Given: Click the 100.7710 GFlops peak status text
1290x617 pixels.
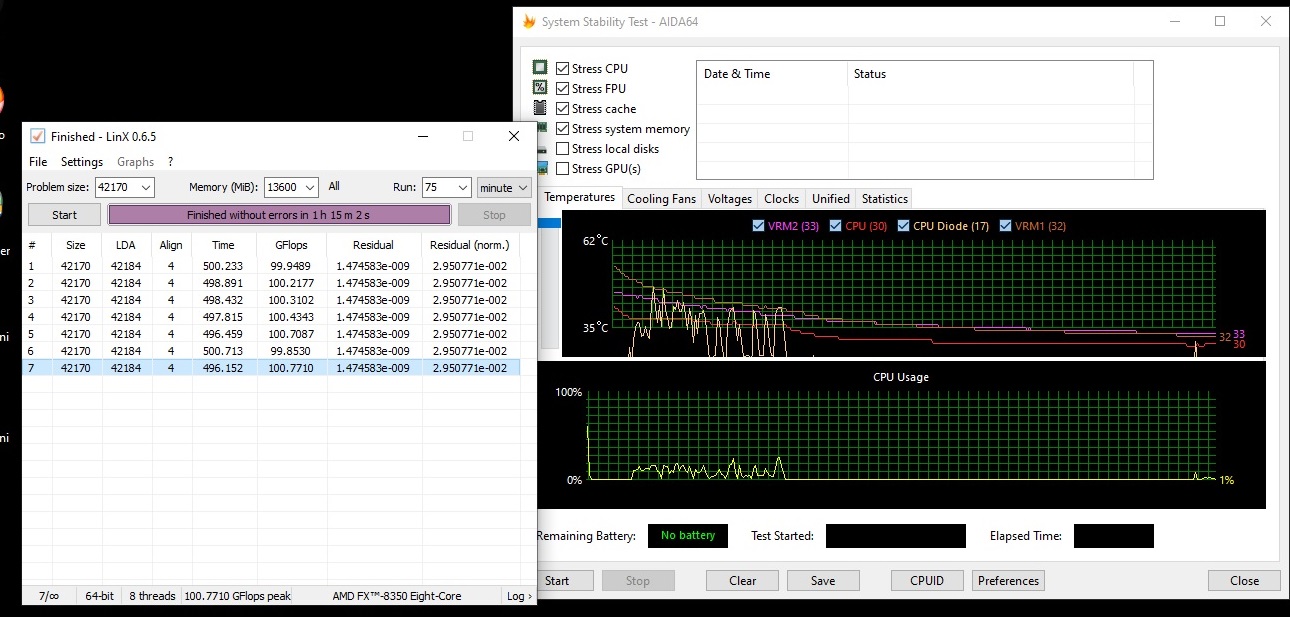Looking at the screenshot, I should tap(238, 596).
